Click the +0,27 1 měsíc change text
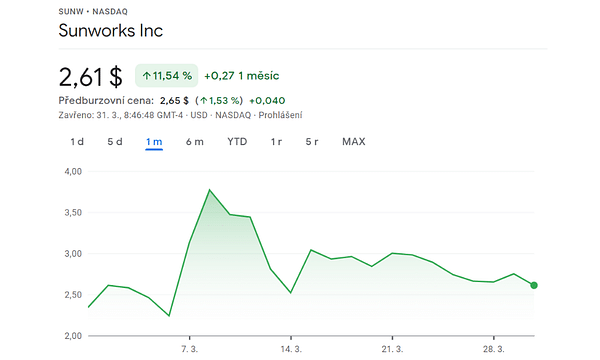Screen dimensions: 600x360 pyautogui.click(x=241, y=76)
